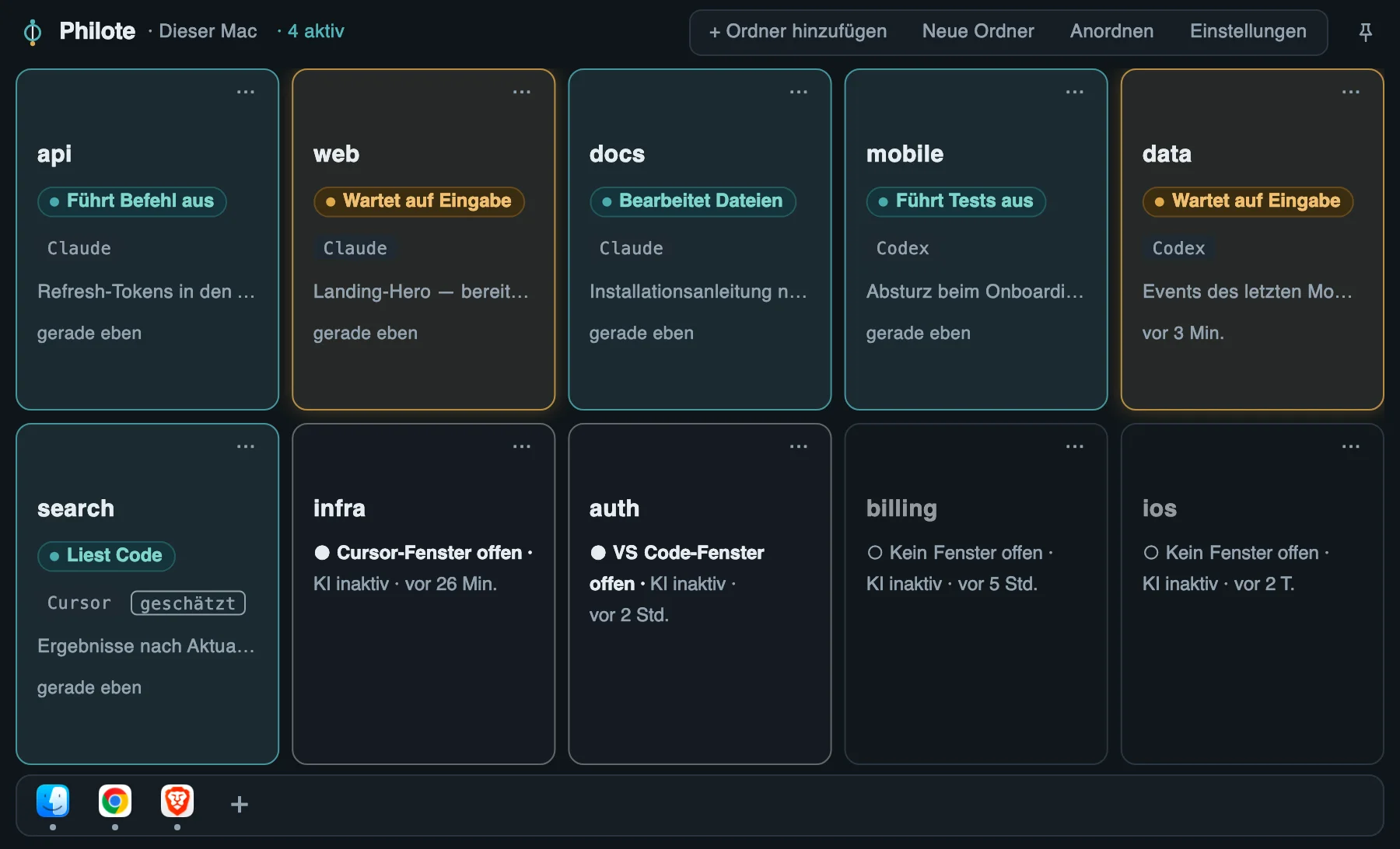This screenshot has width=1400, height=849.
Task: Open the ios card options menu
Action: coord(1351,446)
